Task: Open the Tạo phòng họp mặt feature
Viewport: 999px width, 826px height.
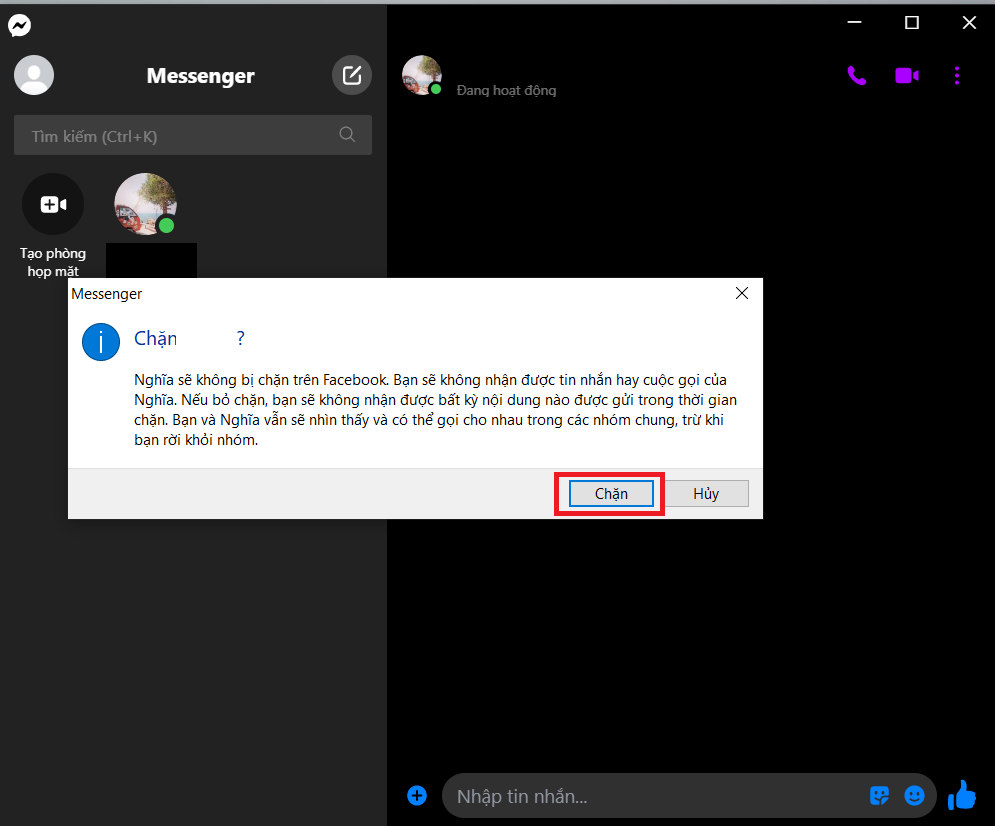Action: (x=53, y=203)
